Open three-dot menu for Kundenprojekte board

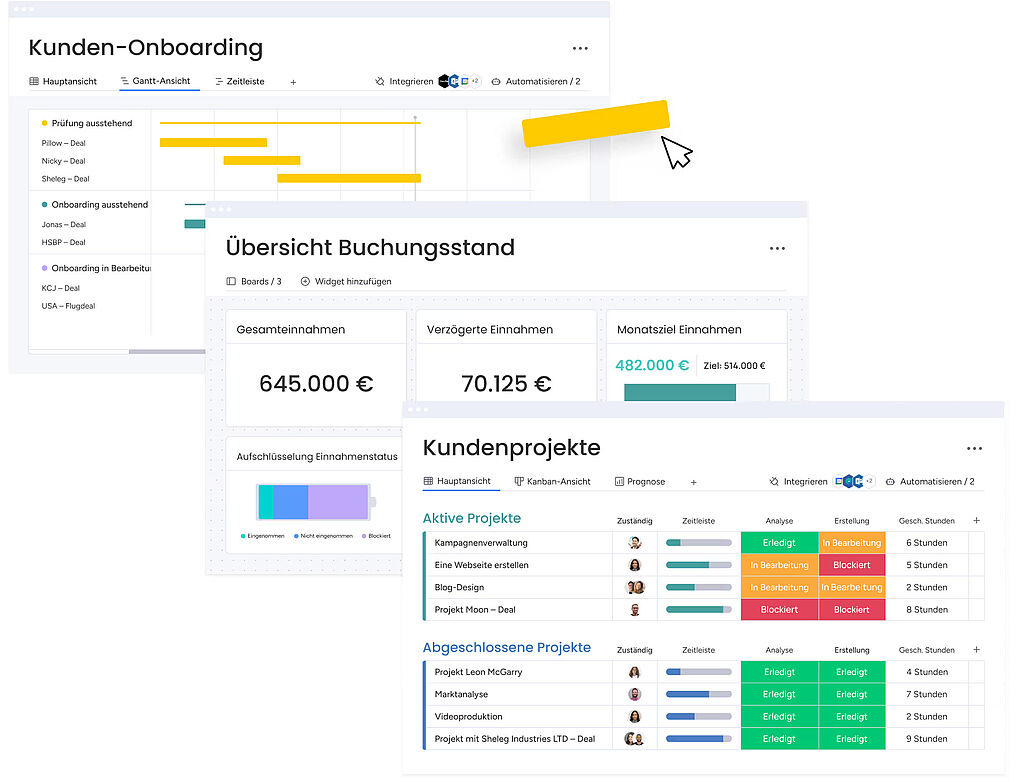(974, 449)
